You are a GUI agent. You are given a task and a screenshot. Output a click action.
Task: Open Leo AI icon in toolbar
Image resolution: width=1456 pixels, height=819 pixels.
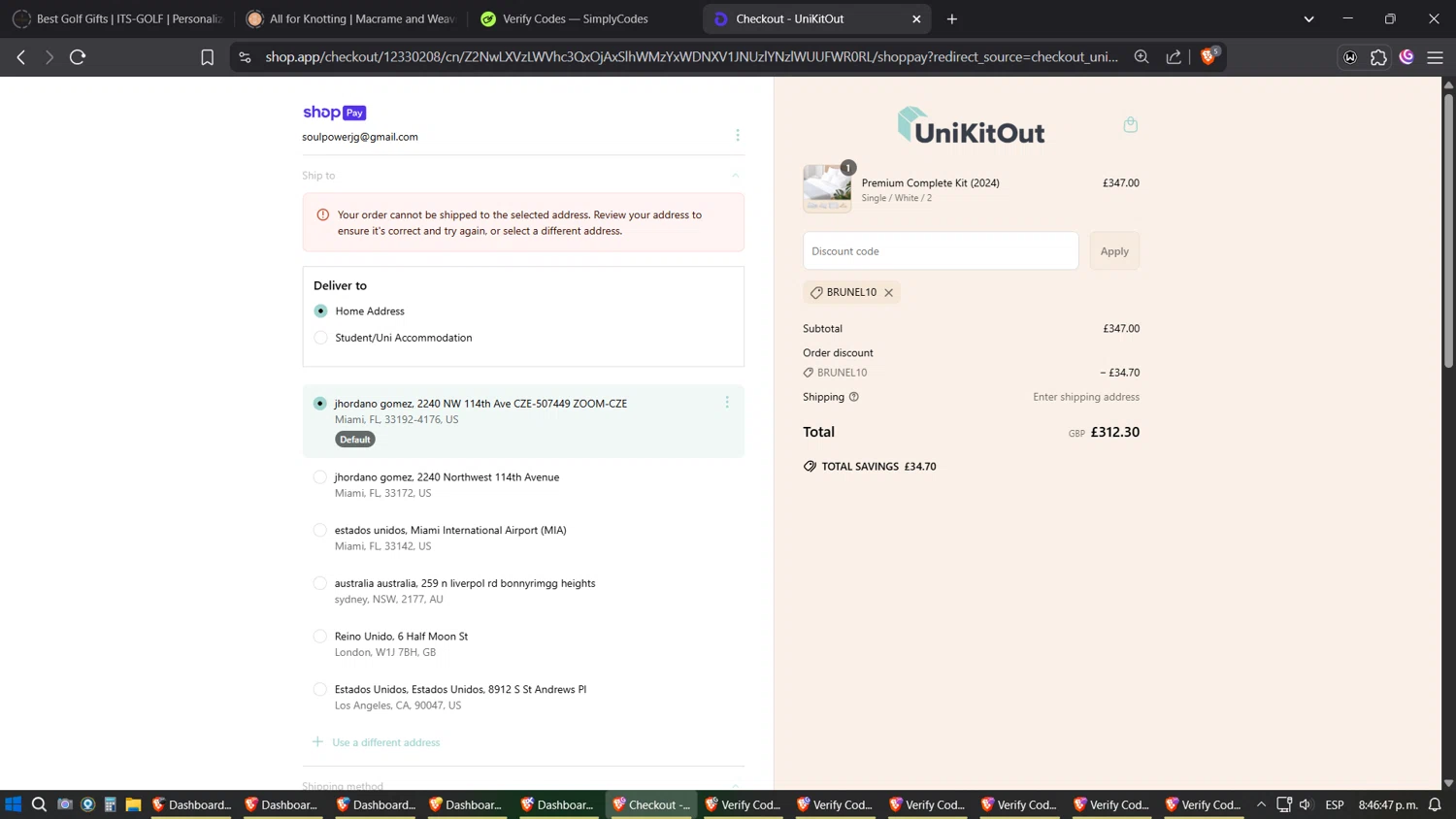pyautogui.click(x=1406, y=57)
